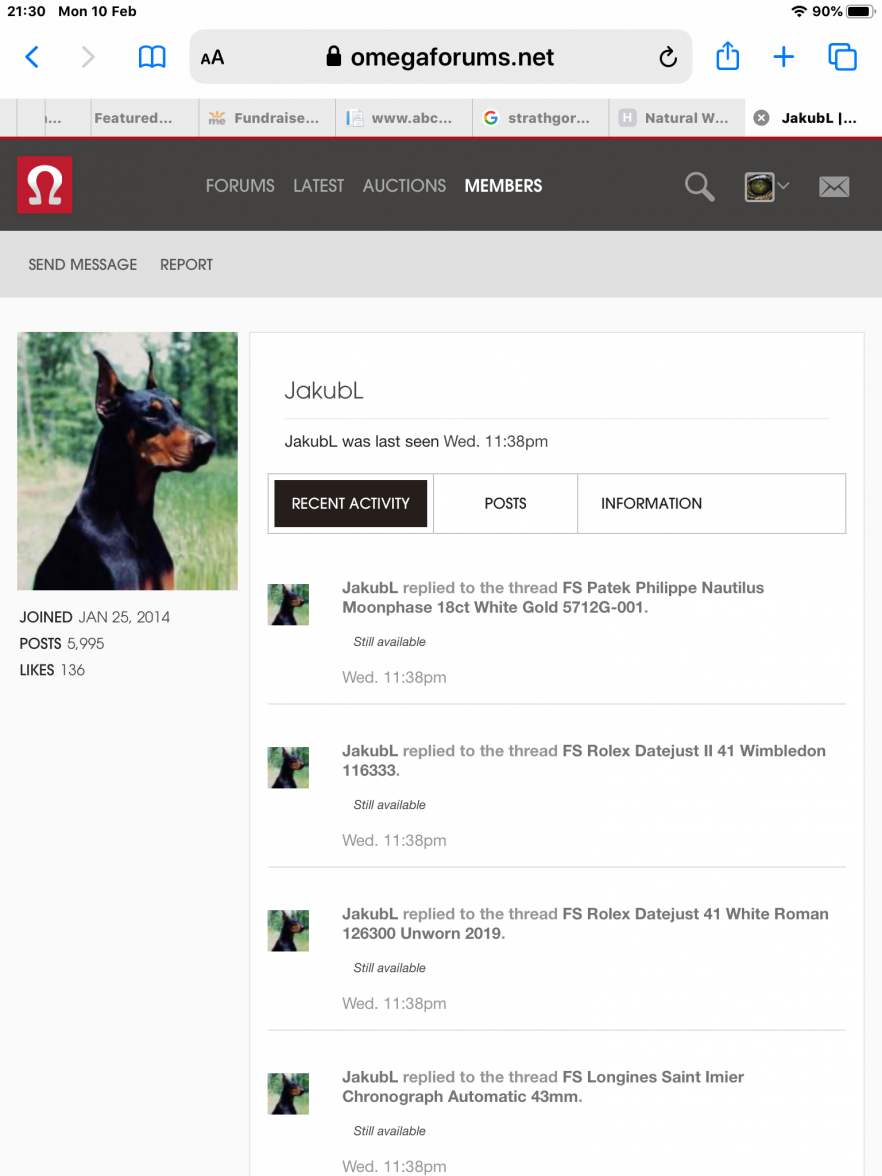Open Rolex Datejust II 41 Wimbledon thread
Viewport: 882px width, 1176px height.
[584, 760]
